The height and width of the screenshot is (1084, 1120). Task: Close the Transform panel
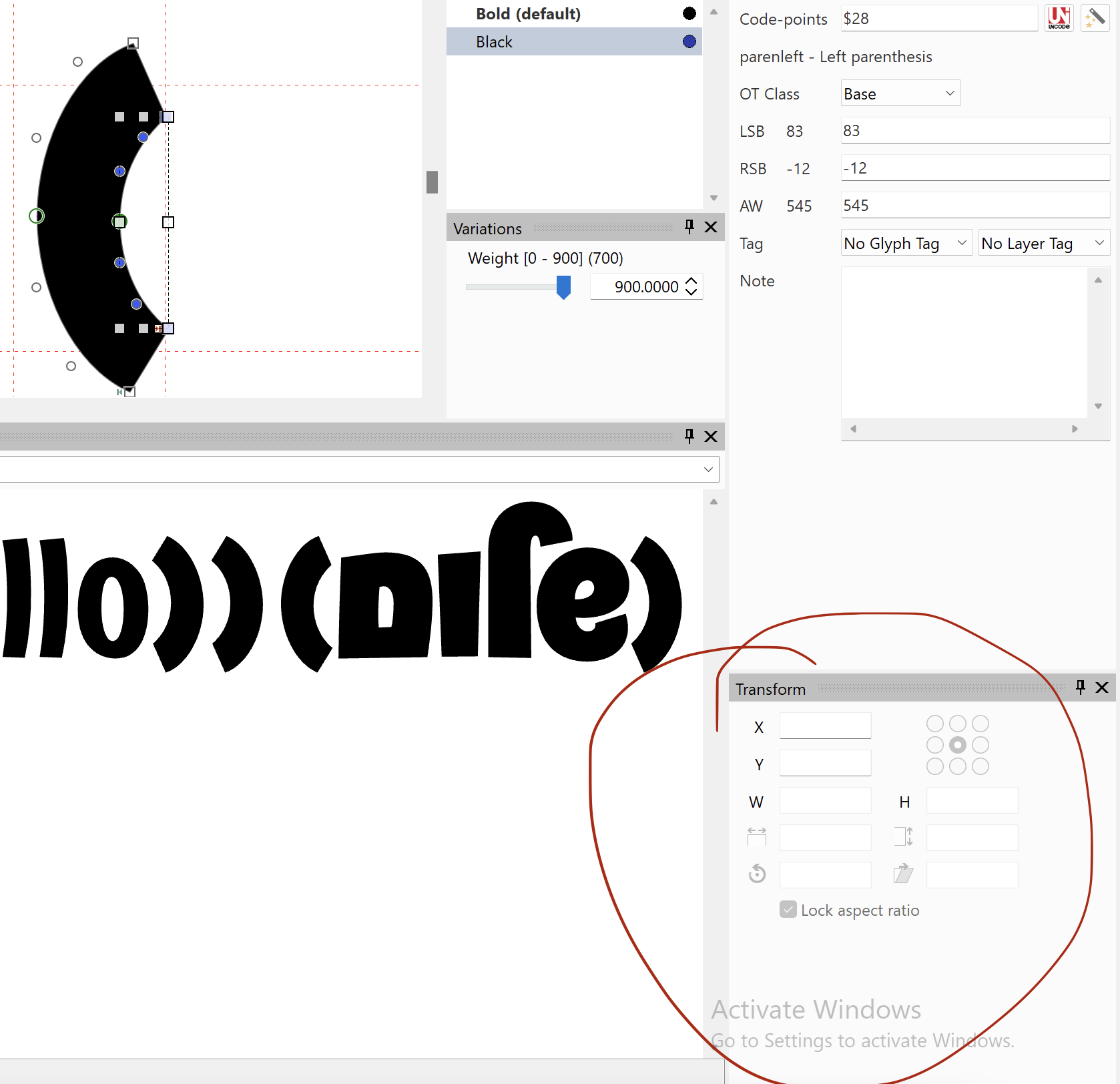click(1102, 688)
